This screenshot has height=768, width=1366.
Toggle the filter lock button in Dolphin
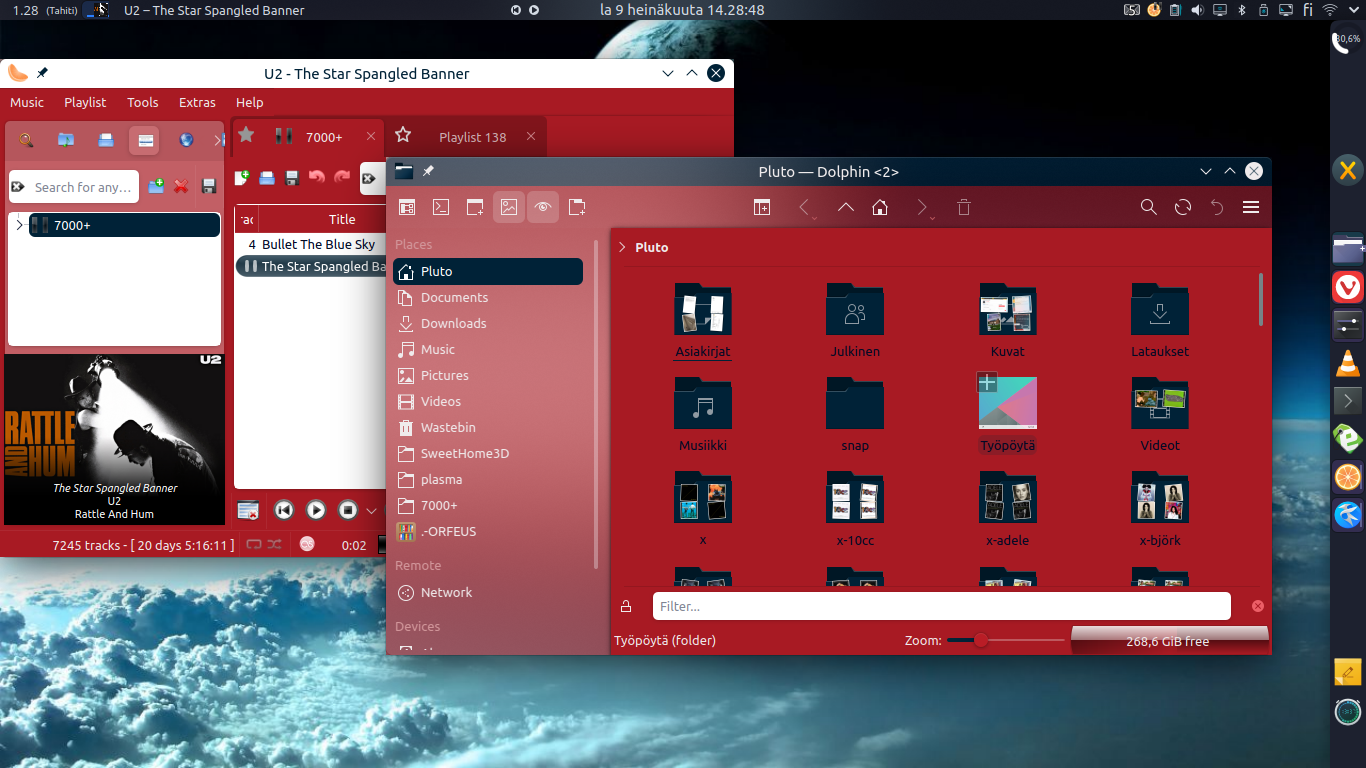tap(626, 606)
